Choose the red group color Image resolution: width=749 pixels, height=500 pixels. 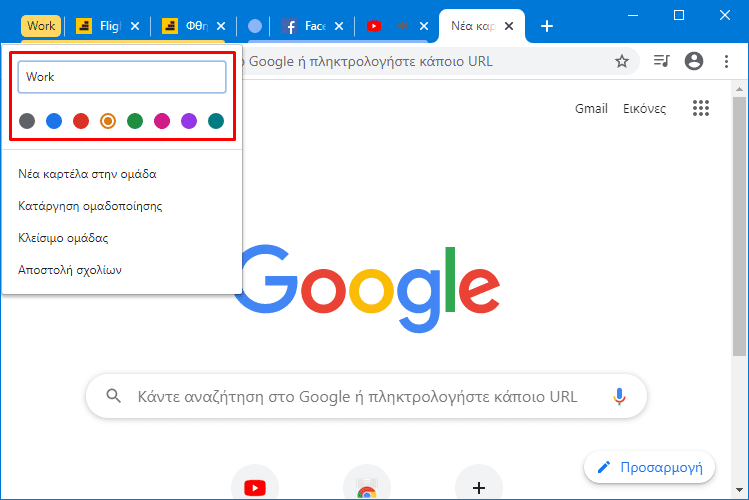(81, 121)
